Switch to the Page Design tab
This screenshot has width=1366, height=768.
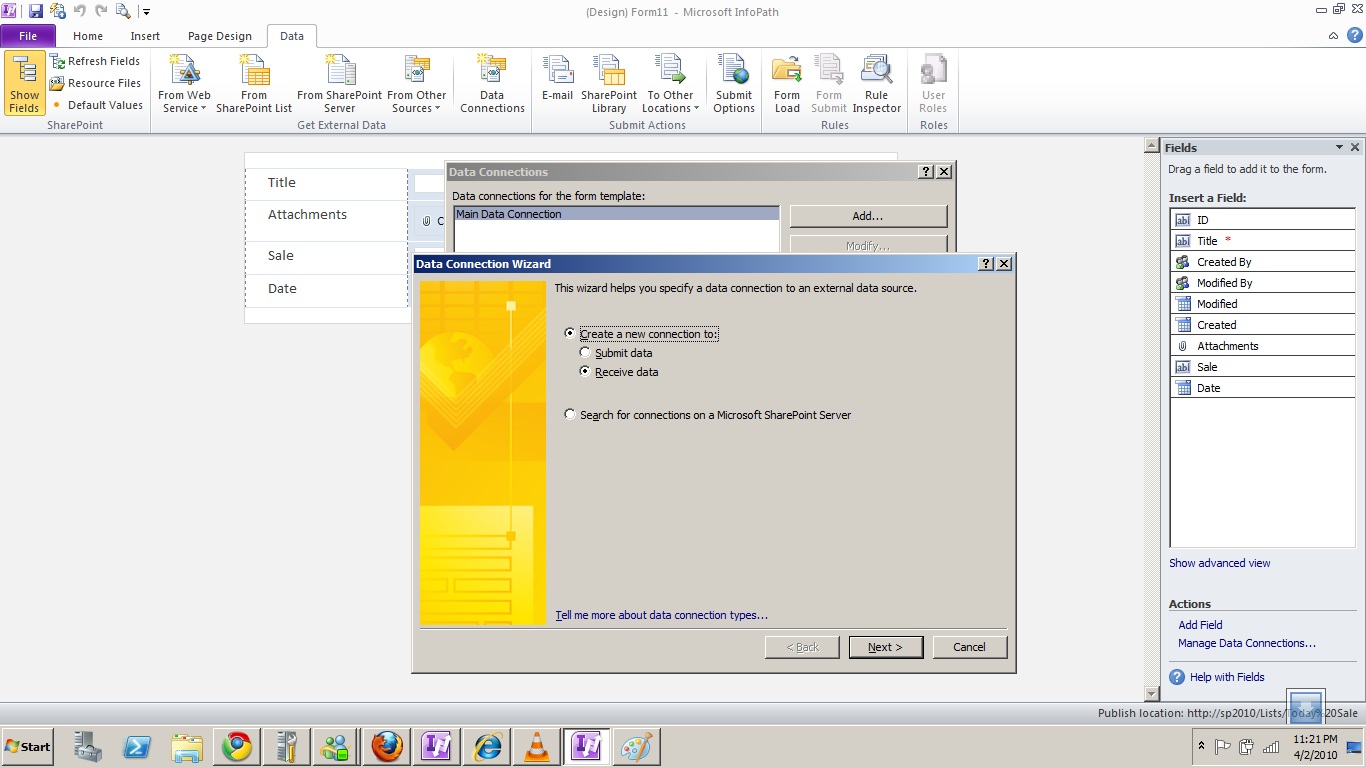pos(220,36)
